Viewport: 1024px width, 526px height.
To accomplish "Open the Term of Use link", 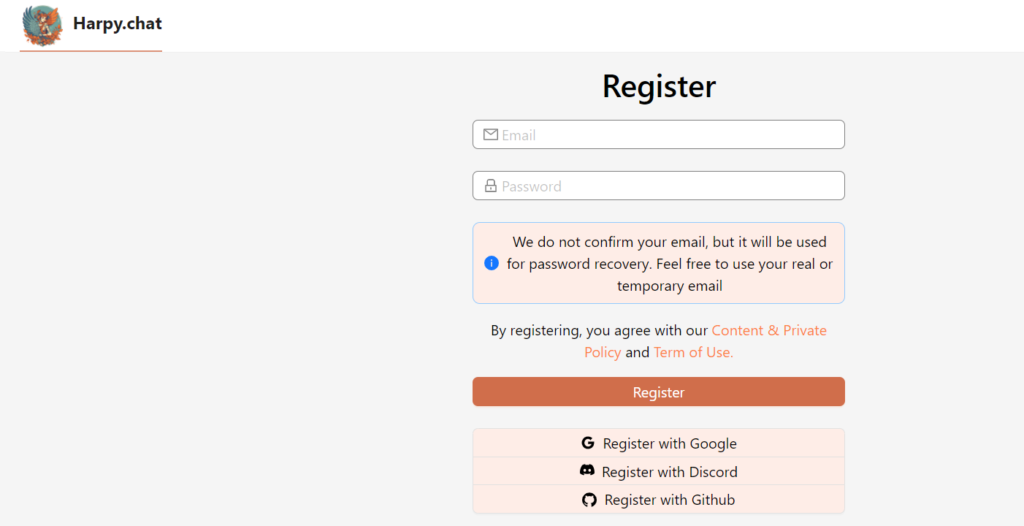I will (693, 352).
